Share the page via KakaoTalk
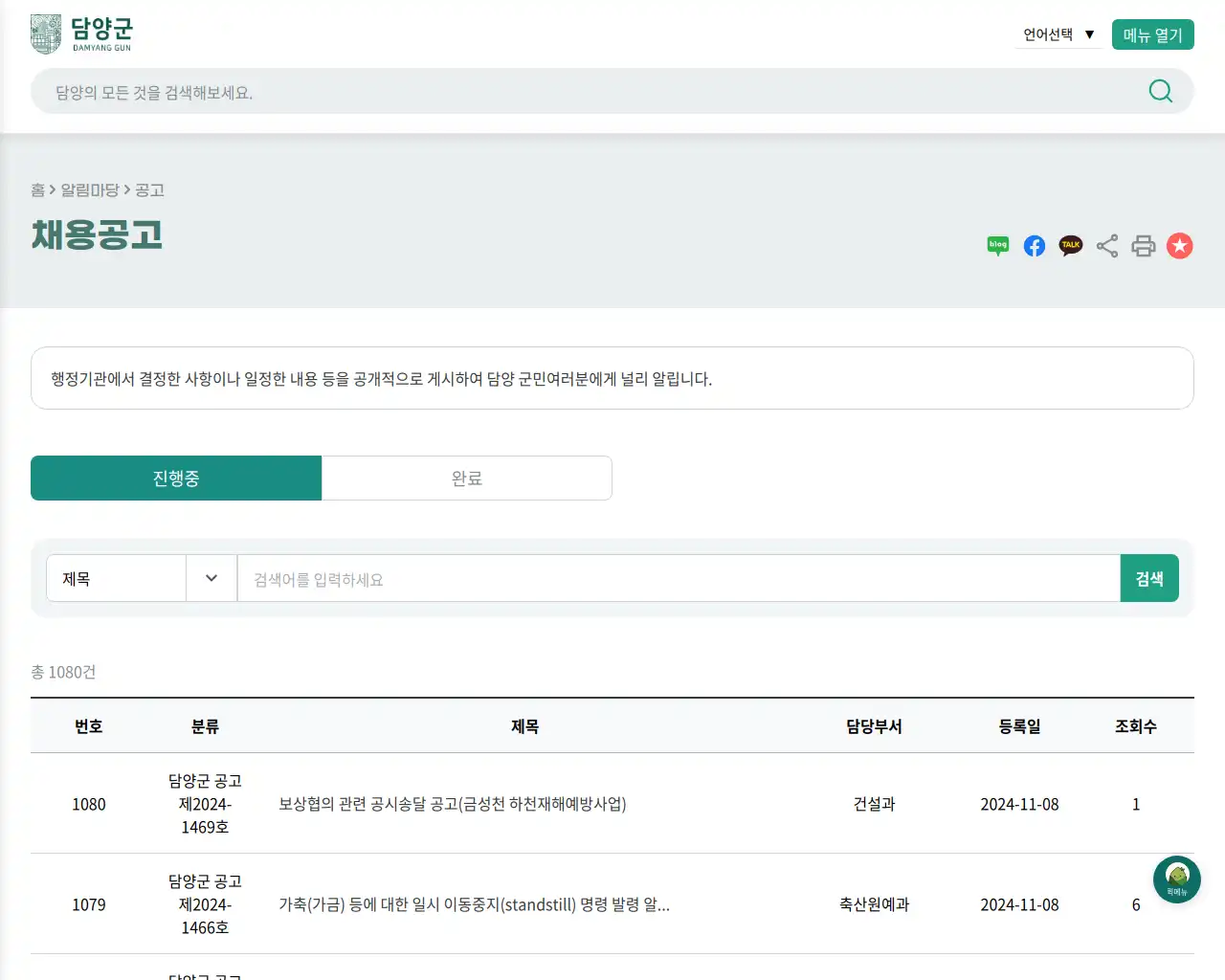This screenshot has width=1225, height=980. pos(1070,245)
